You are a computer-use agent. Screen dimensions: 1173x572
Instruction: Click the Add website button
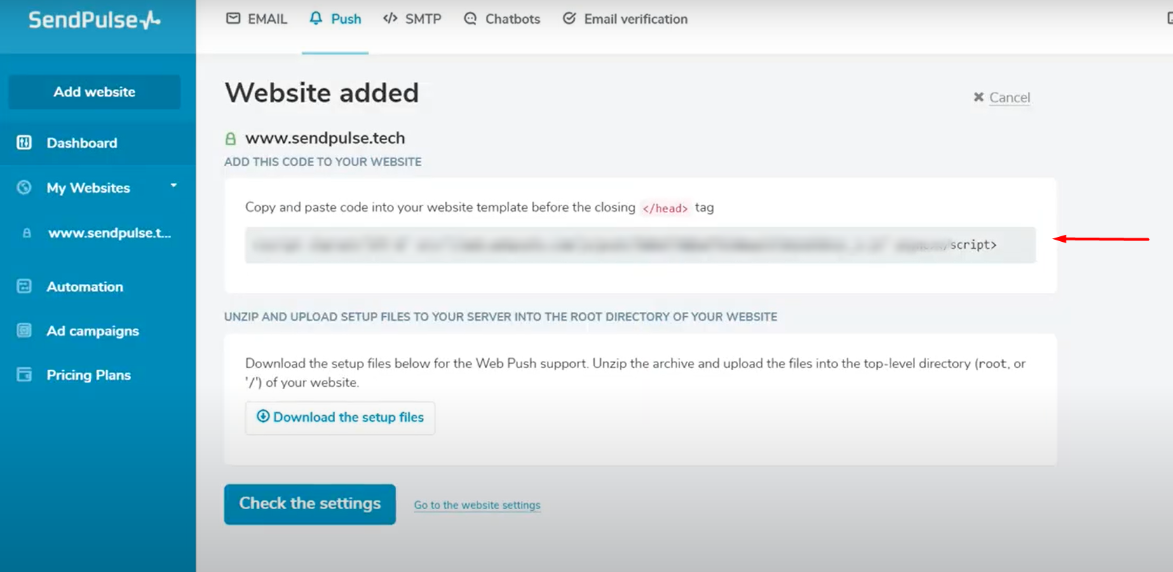[x=94, y=92]
